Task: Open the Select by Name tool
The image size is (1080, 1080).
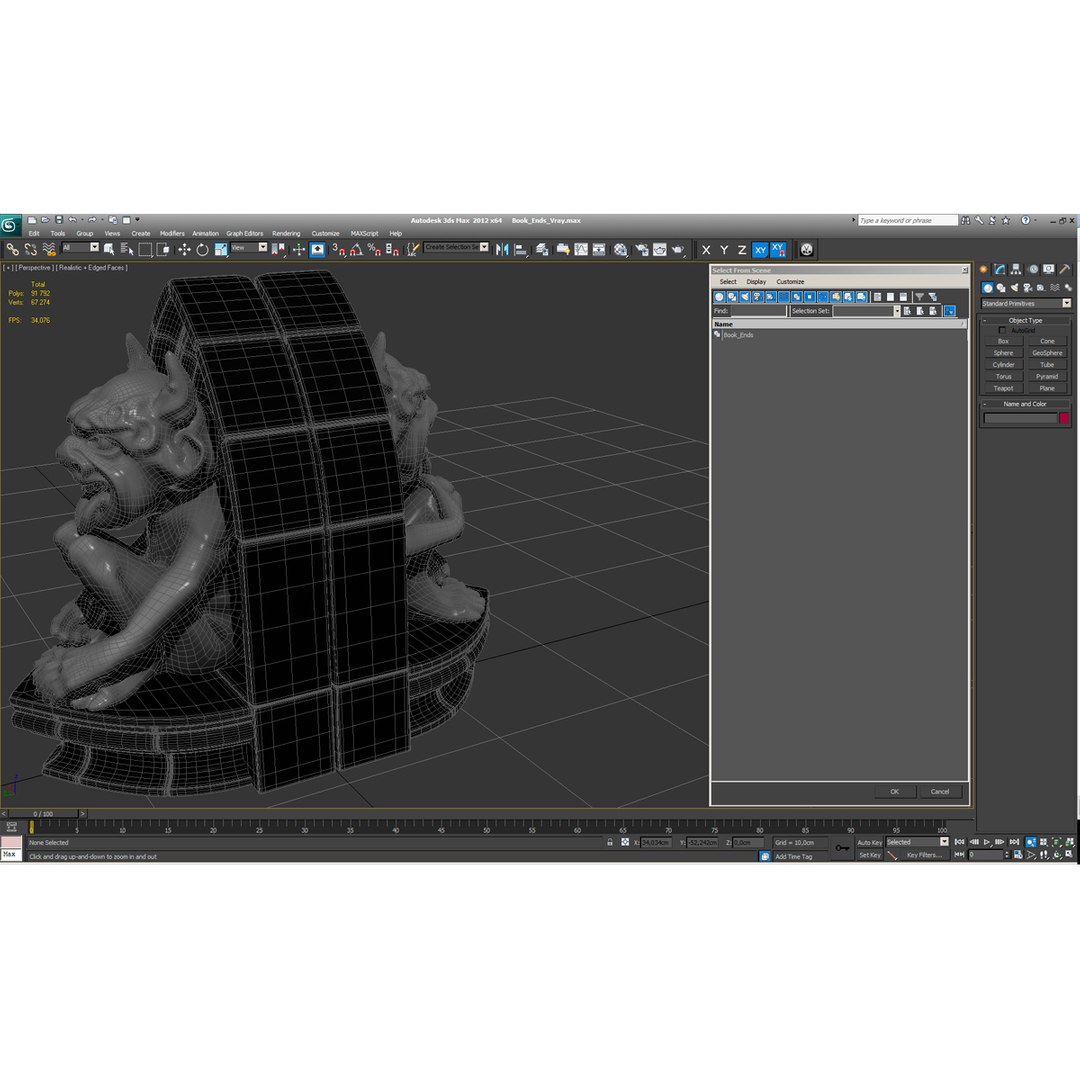Action: click(x=127, y=249)
